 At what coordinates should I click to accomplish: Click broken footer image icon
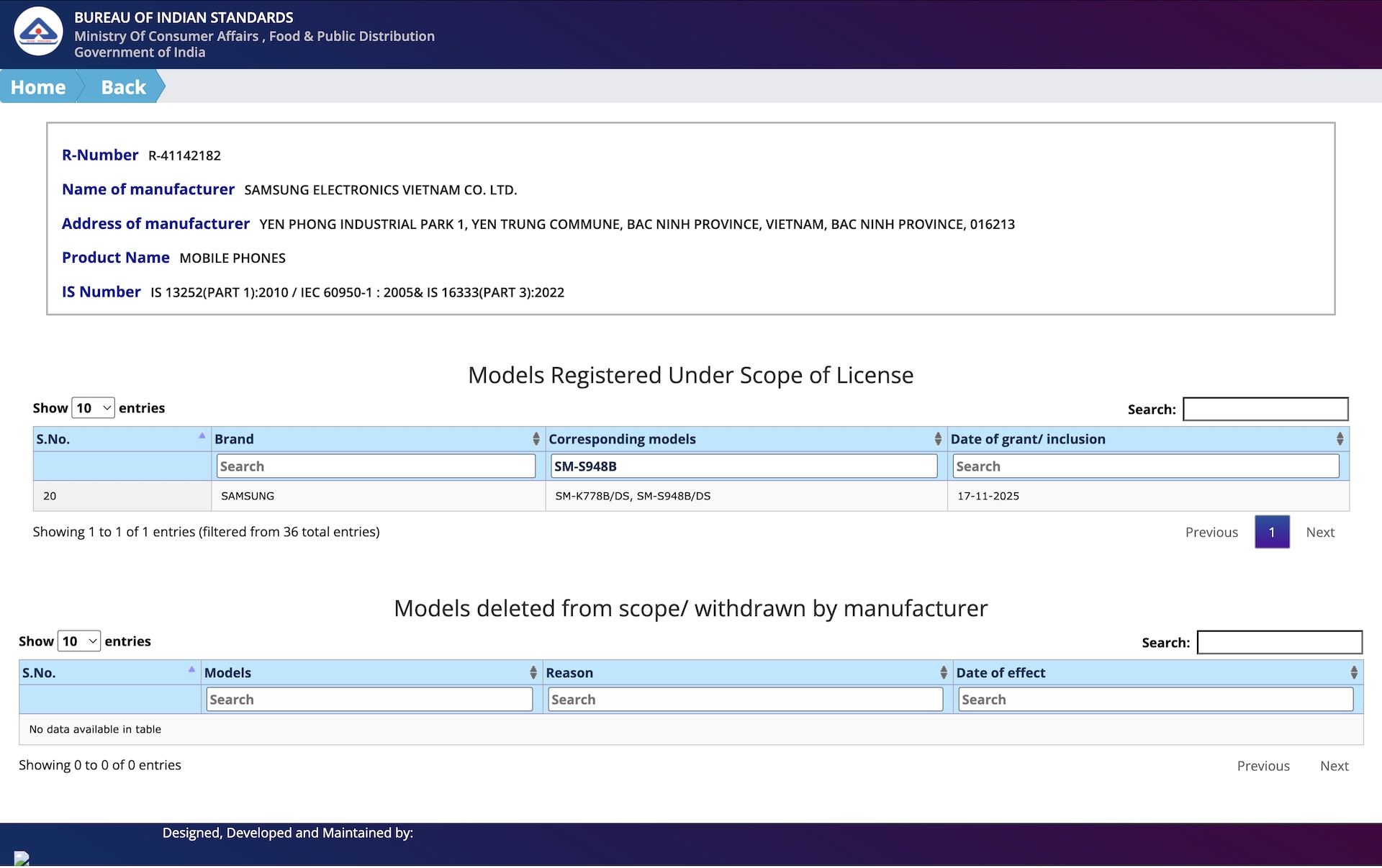tap(22, 858)
